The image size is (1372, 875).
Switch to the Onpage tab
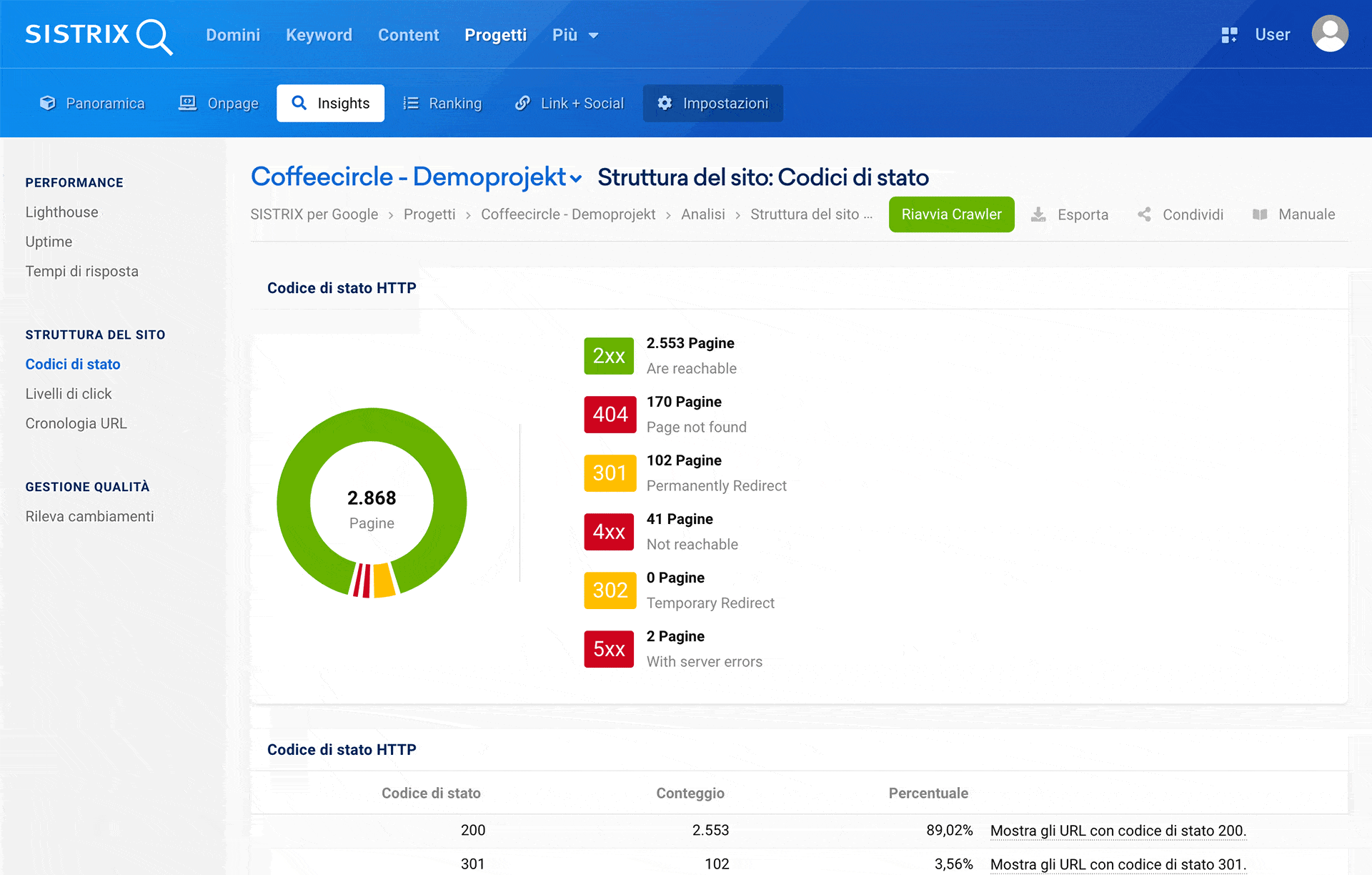point(219,103)
